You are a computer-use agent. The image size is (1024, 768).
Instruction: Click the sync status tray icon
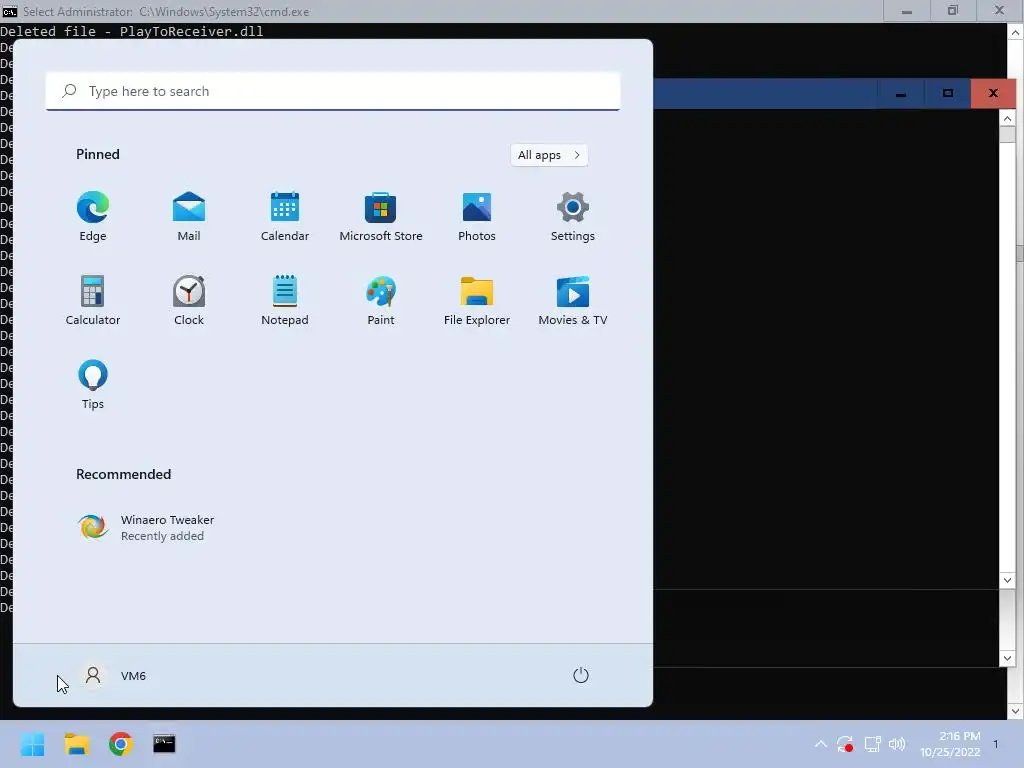coord(845,744)
